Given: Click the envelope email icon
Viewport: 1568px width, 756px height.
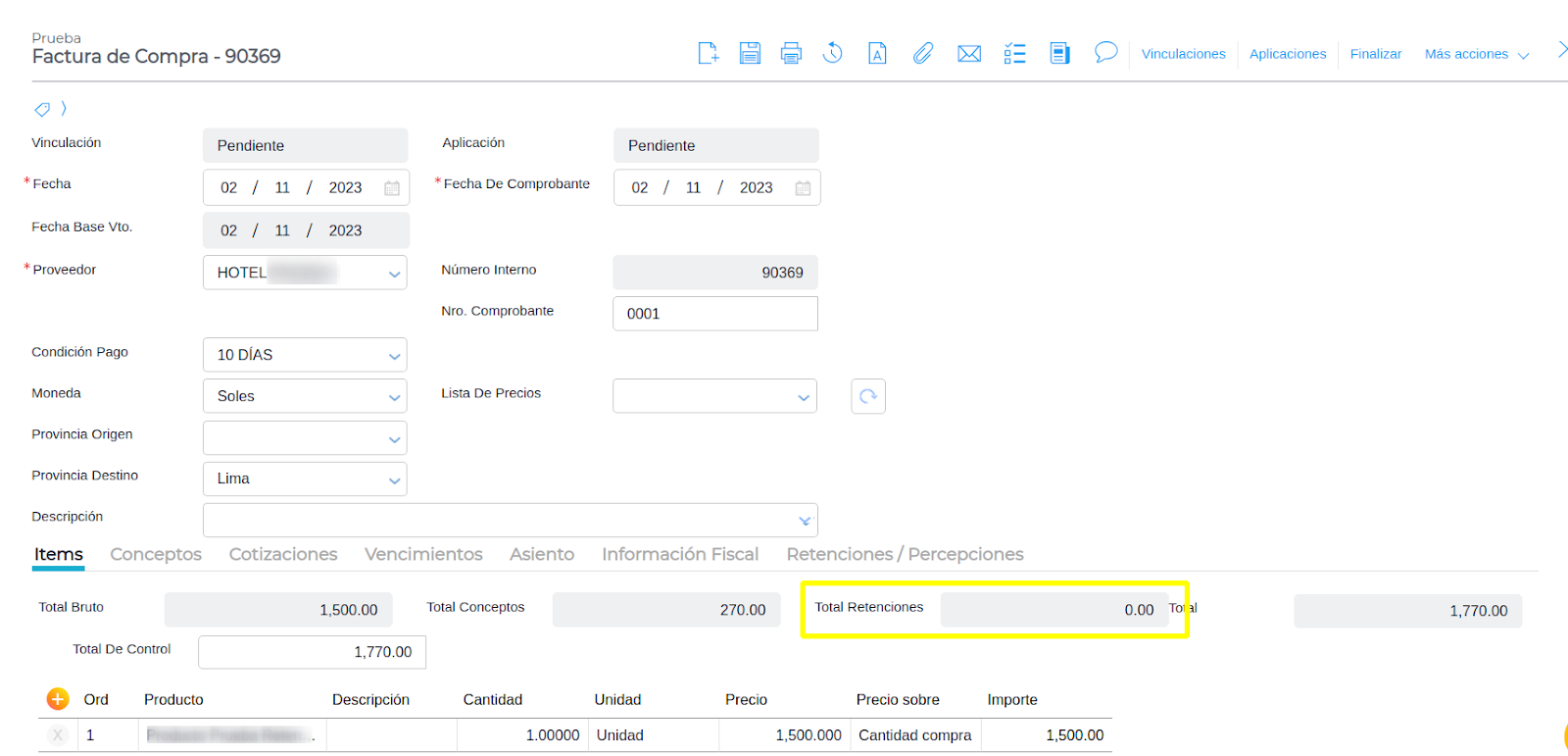Looking at the screenshot, I should (x=969, y=53).
